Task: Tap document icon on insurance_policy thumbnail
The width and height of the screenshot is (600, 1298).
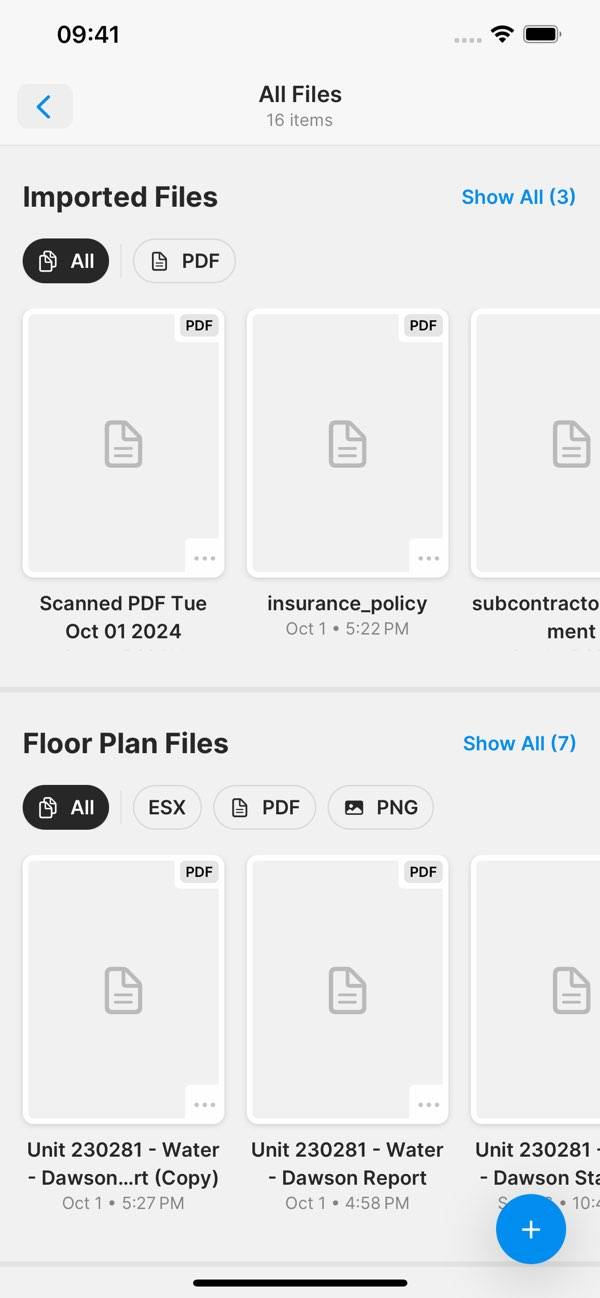Action: point(348,444)
